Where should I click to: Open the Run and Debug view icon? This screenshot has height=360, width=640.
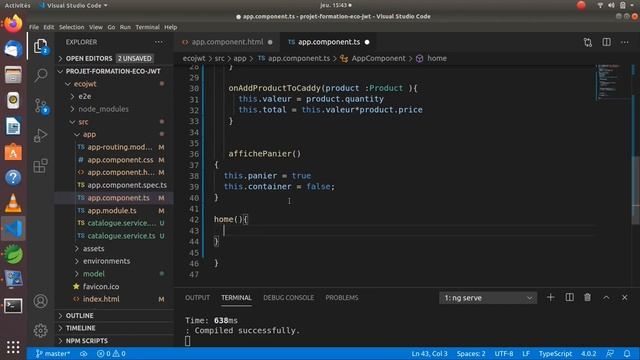[40, 136]
